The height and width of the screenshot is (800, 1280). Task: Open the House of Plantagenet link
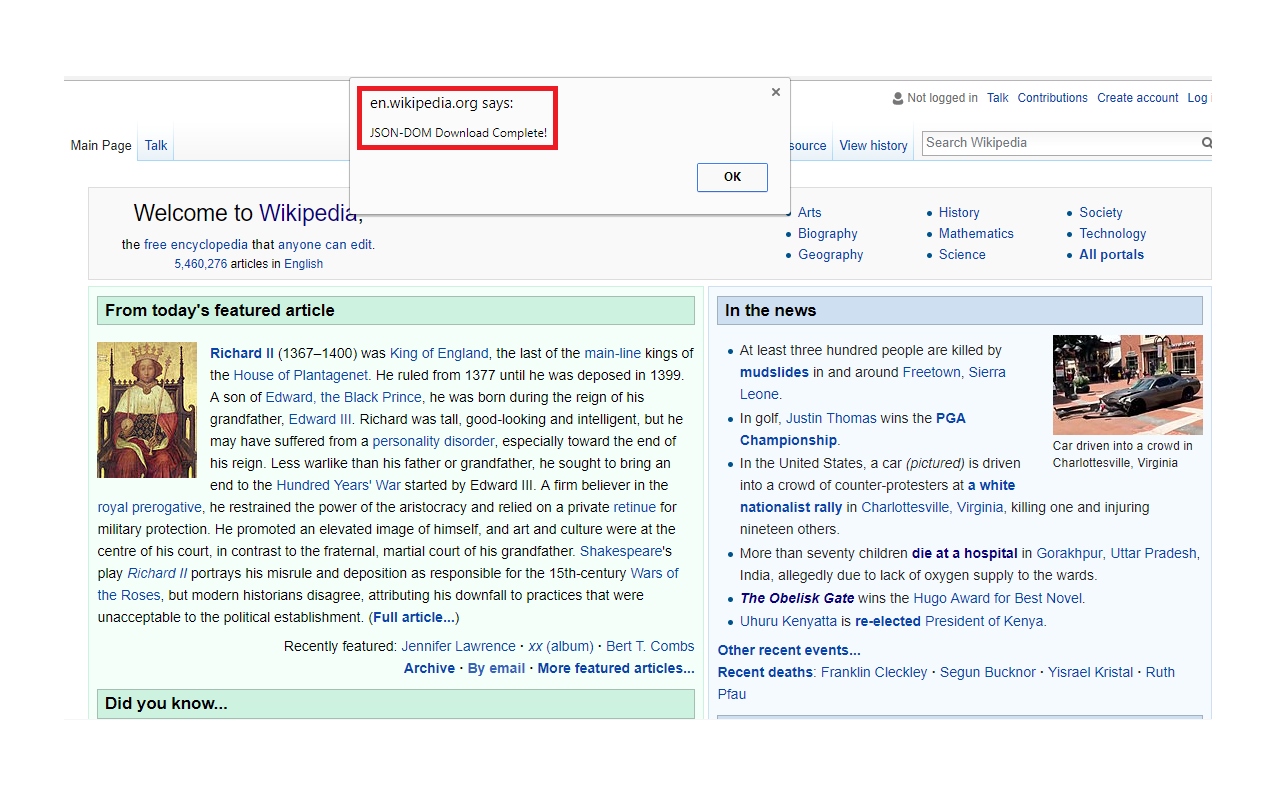coord(301,375)
